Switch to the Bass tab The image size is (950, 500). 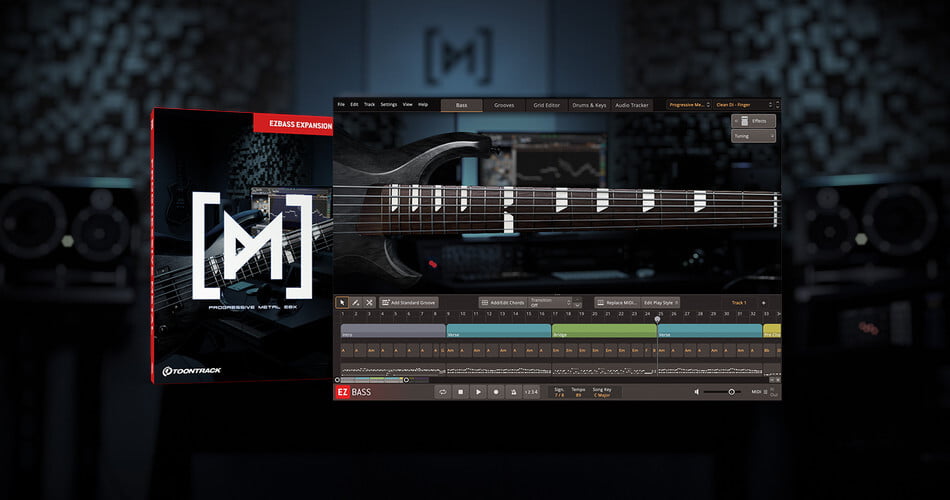coord(462,105)
